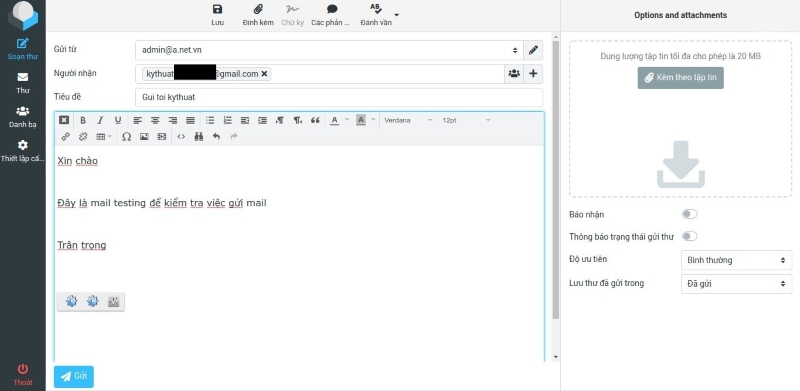Click the redo arrow

(x=234, y=136)
